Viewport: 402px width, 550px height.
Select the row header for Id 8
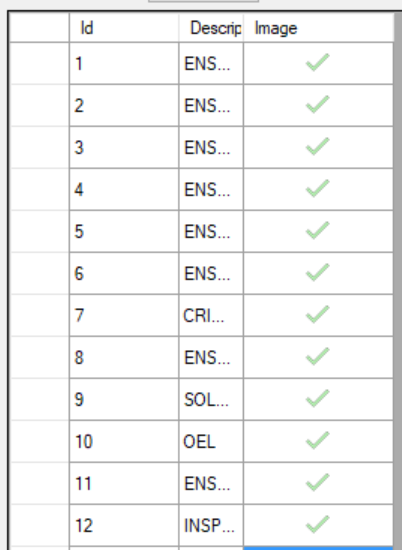click(40, 357)
